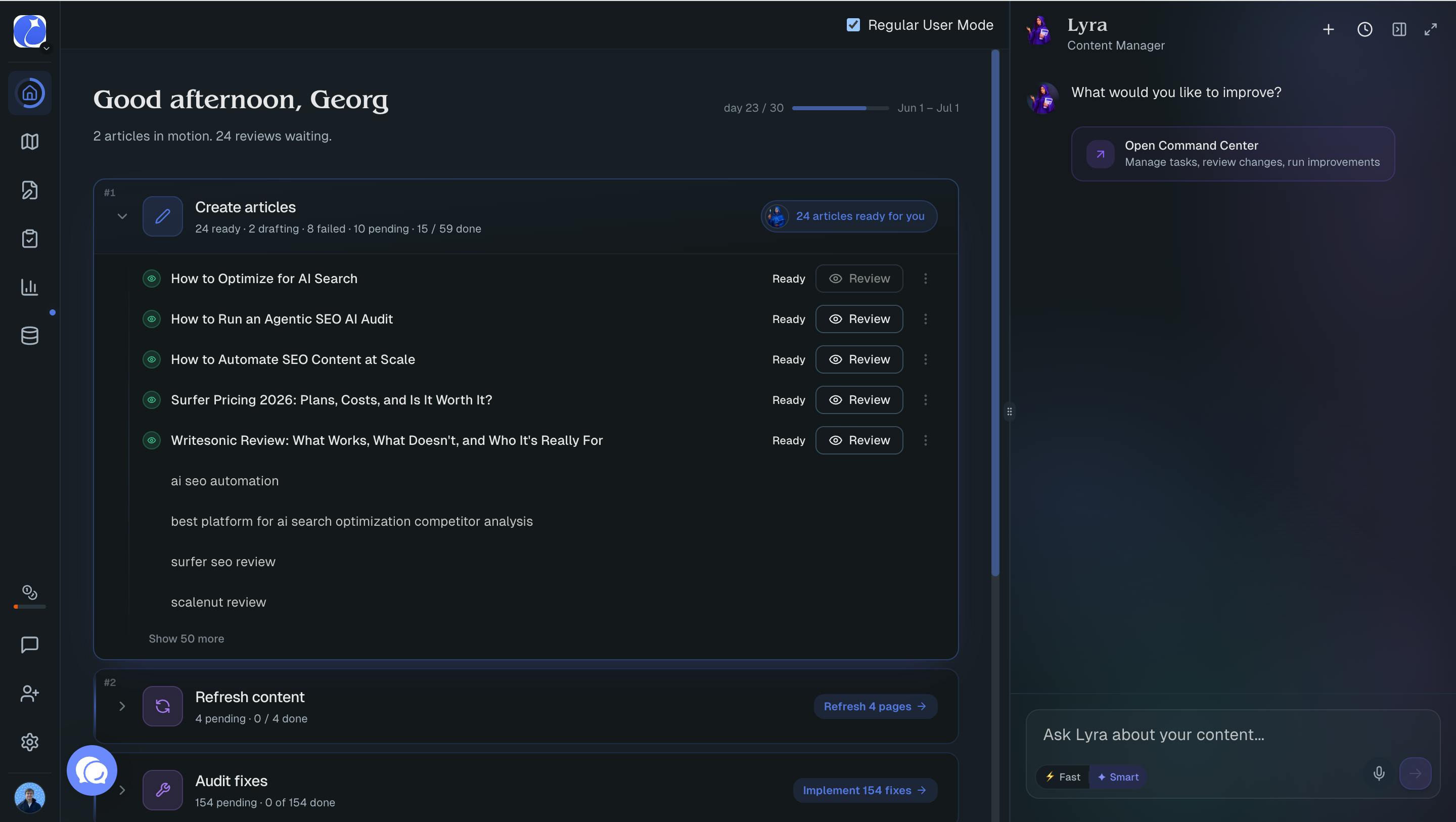The image size is (1456, 822).
Task: Open the clipboard checklist icon in the sidebar
Action: (30, 239)
